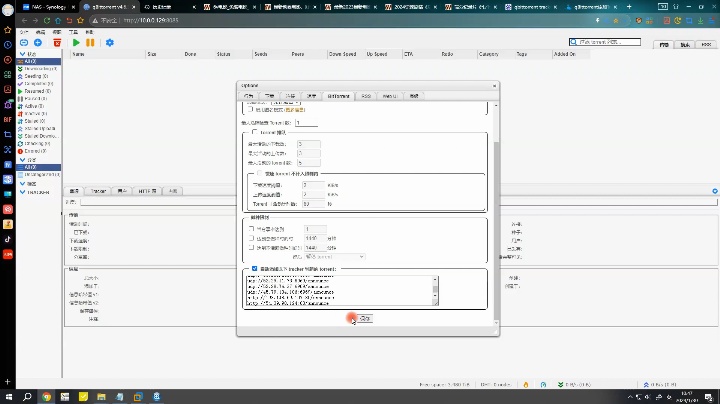Select the Completed filter in sidebar

click(39, 84)
